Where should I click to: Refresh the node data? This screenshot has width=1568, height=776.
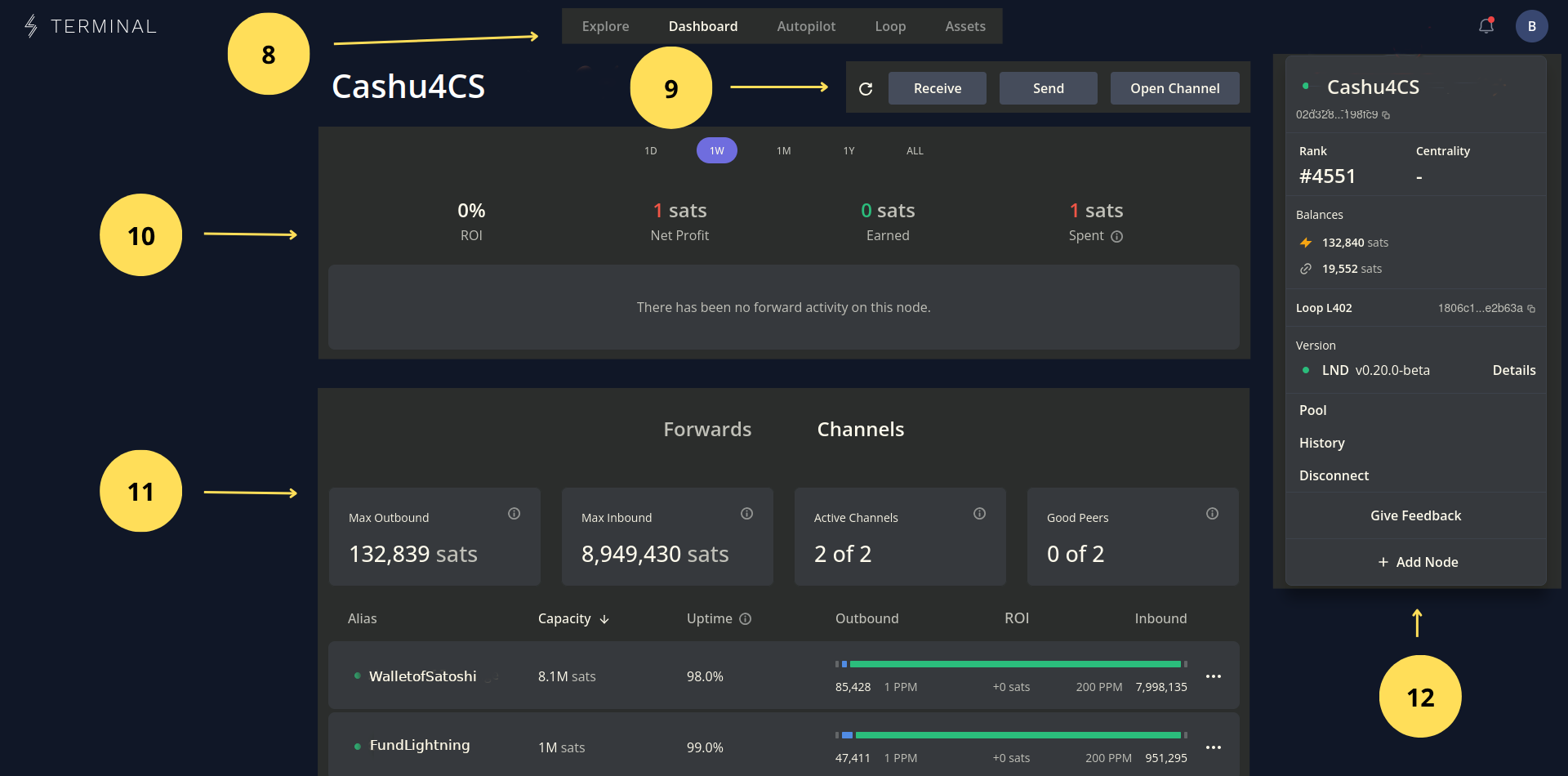coord(866,88)
